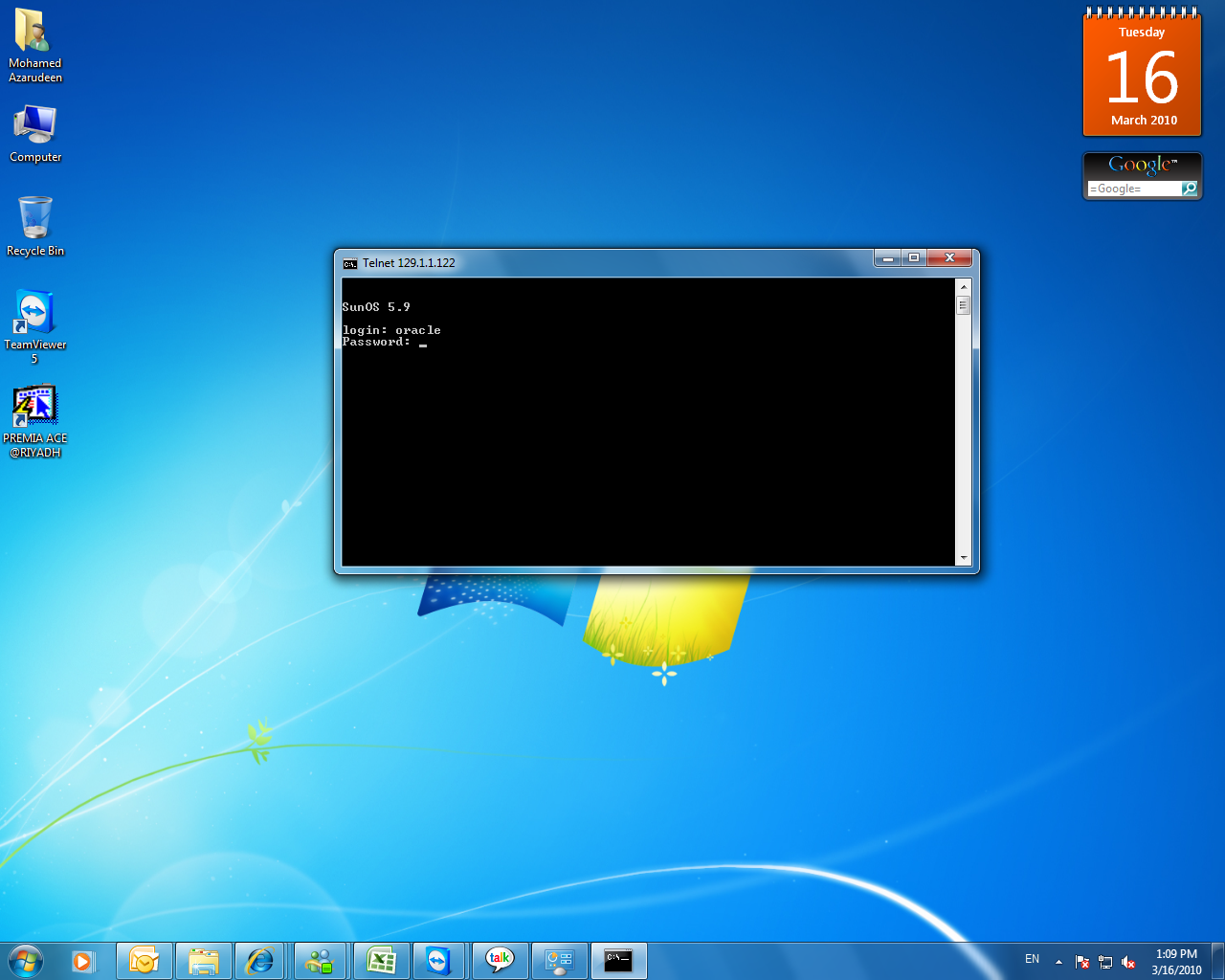This screenshot has height=980, width=1225.
Task: Click the Google gadget search button
Action: (1190, 189)
